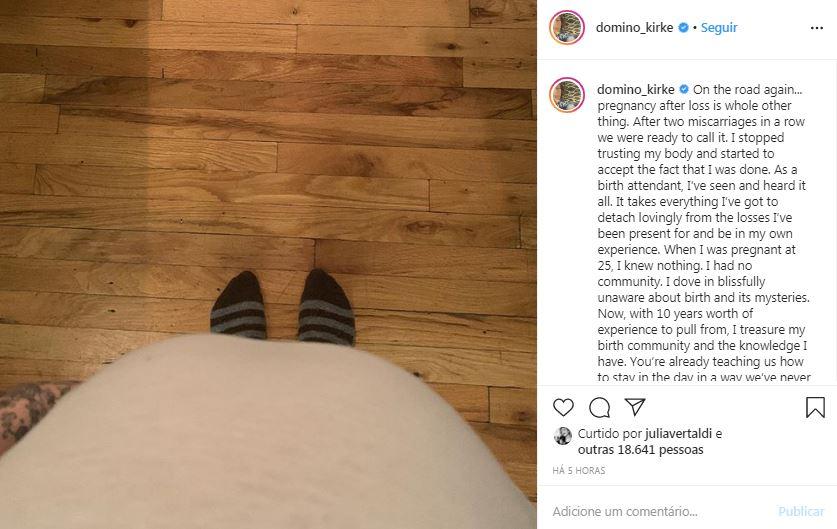Click the caption profile avatar
This screenshot has width=837, height=529.
pos(567,95)
